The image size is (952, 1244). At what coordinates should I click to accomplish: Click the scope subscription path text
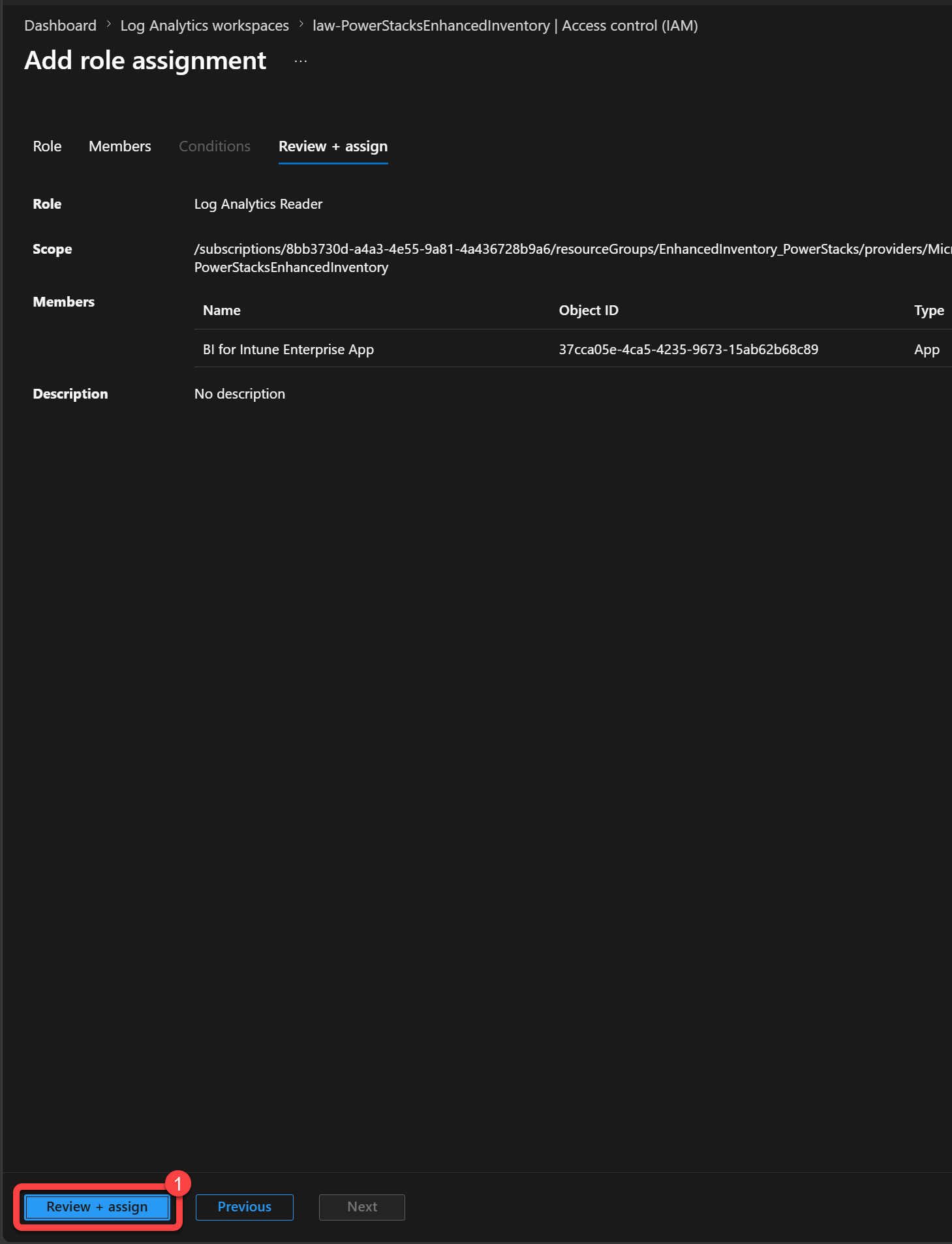573,258
